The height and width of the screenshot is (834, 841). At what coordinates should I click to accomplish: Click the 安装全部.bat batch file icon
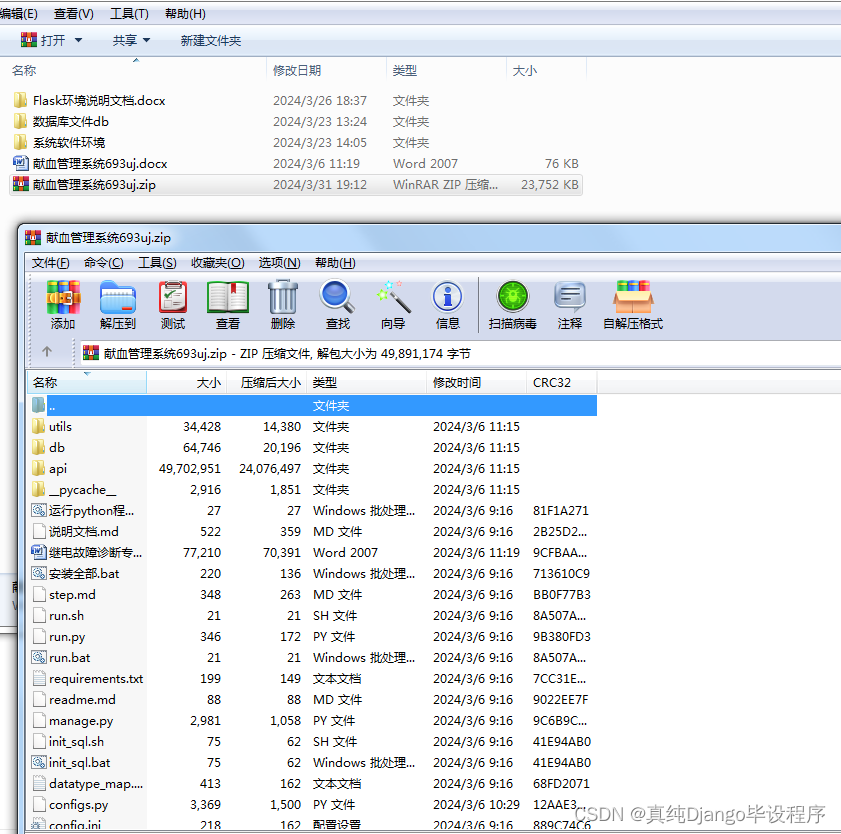39,574
